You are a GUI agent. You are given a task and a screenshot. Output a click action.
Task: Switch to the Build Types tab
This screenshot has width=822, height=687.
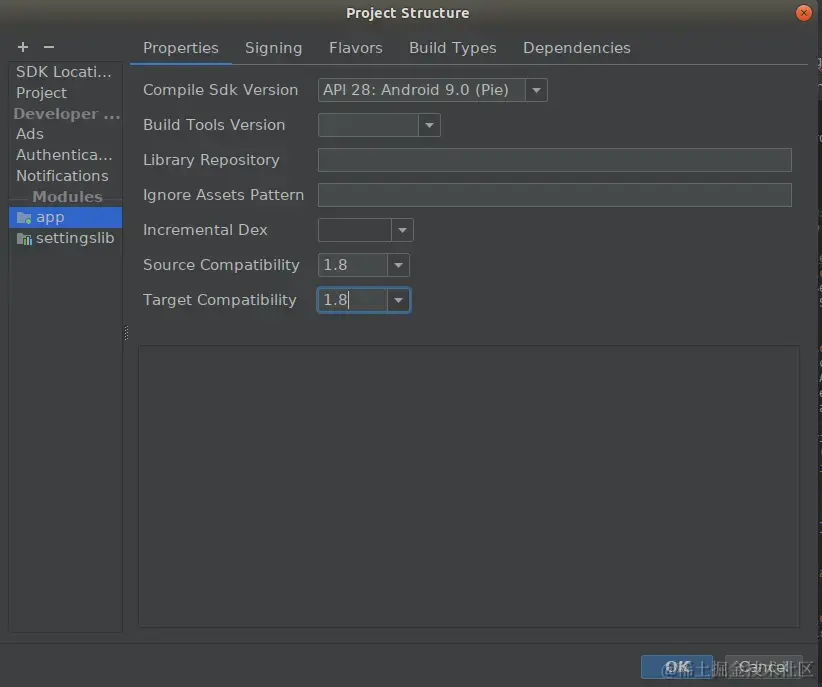(453, 48)
